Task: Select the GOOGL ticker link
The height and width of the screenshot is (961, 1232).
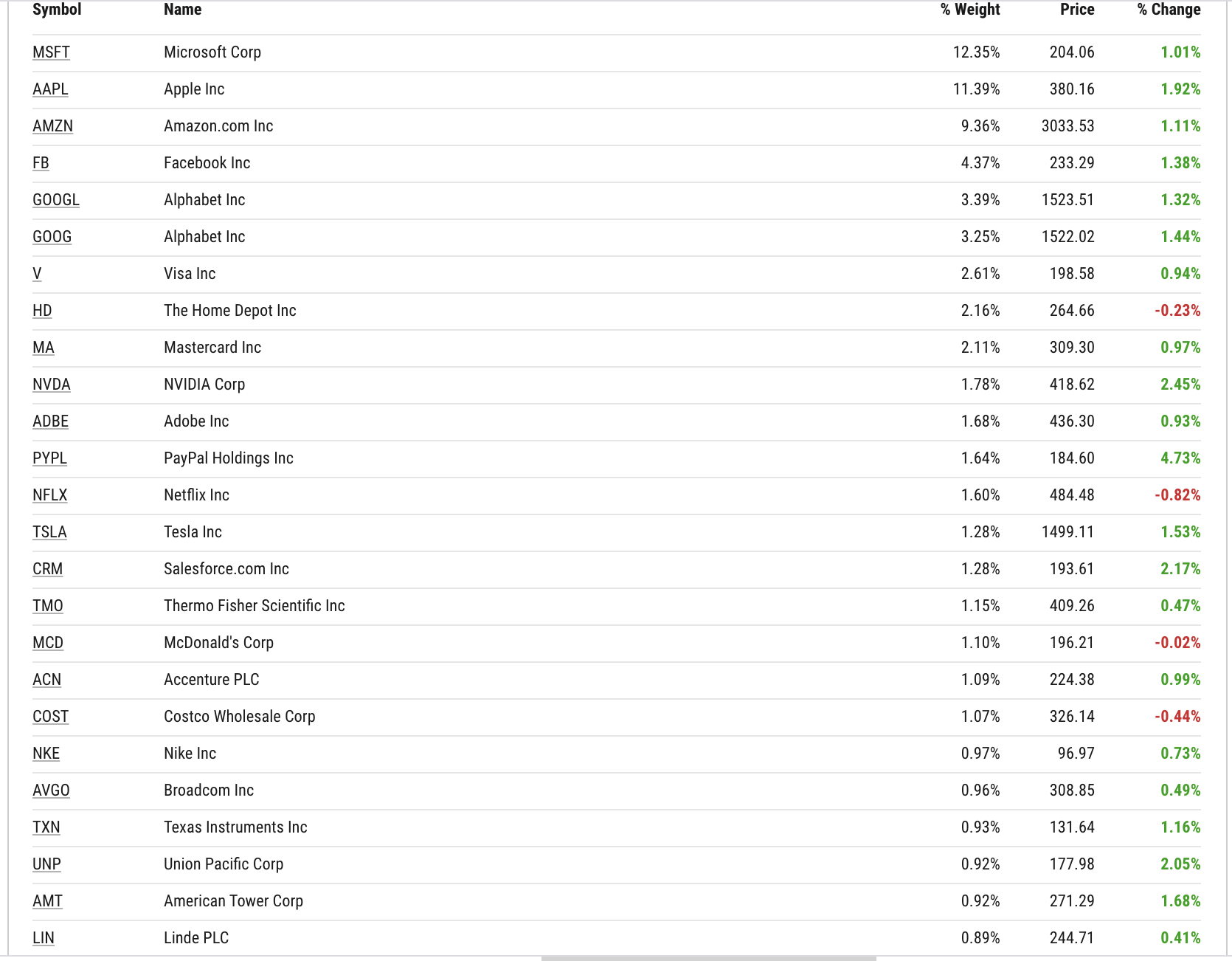Action: 56,200
